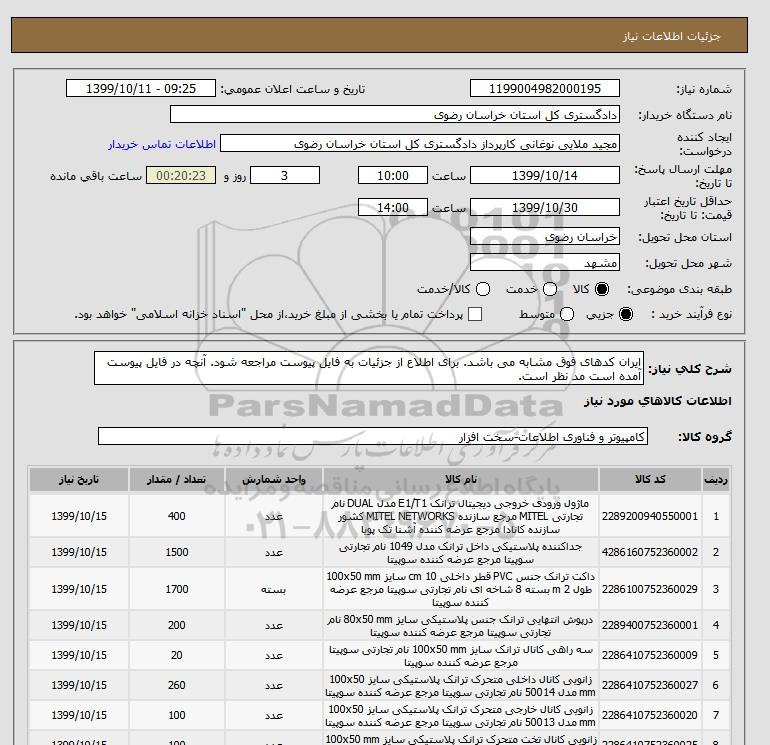
Task: Click product code 2289200940550001
Action: pyautogui.click(x=650, y=516)
